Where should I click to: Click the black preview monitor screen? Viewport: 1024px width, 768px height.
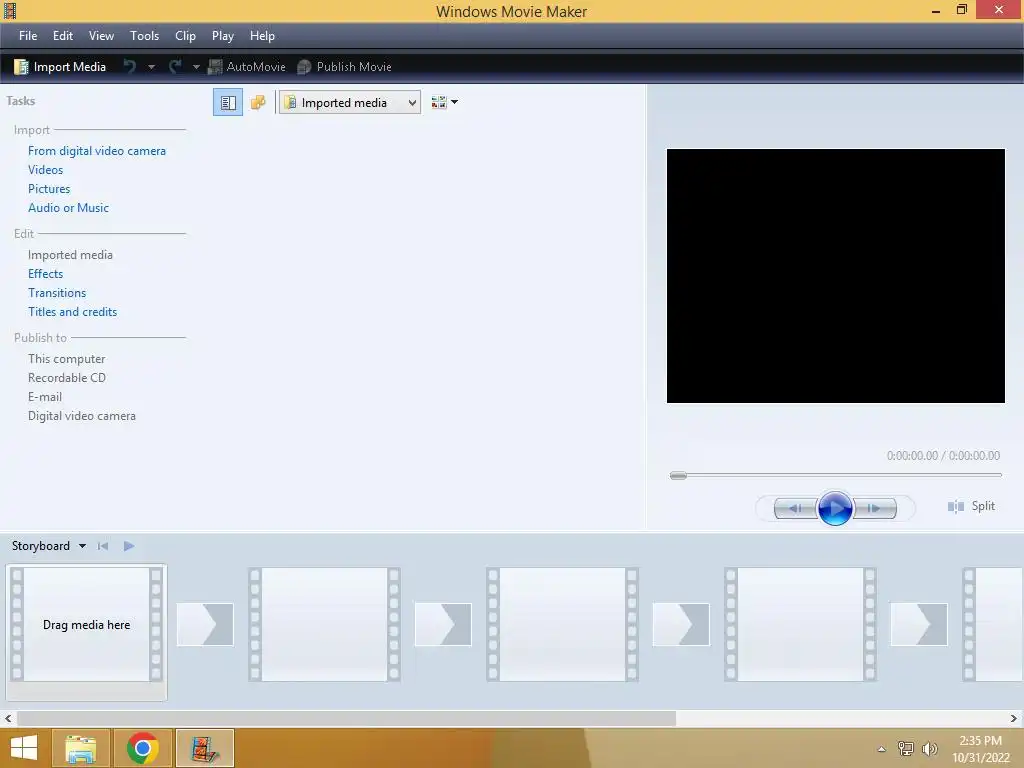pyautogui.click(x=835, y=276)
